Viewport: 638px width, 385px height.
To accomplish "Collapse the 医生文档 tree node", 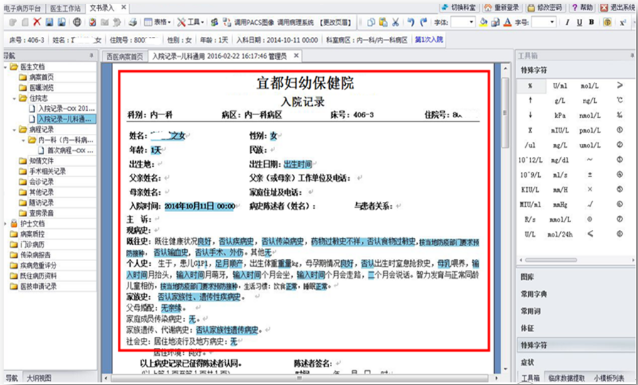I will [5, 67].
